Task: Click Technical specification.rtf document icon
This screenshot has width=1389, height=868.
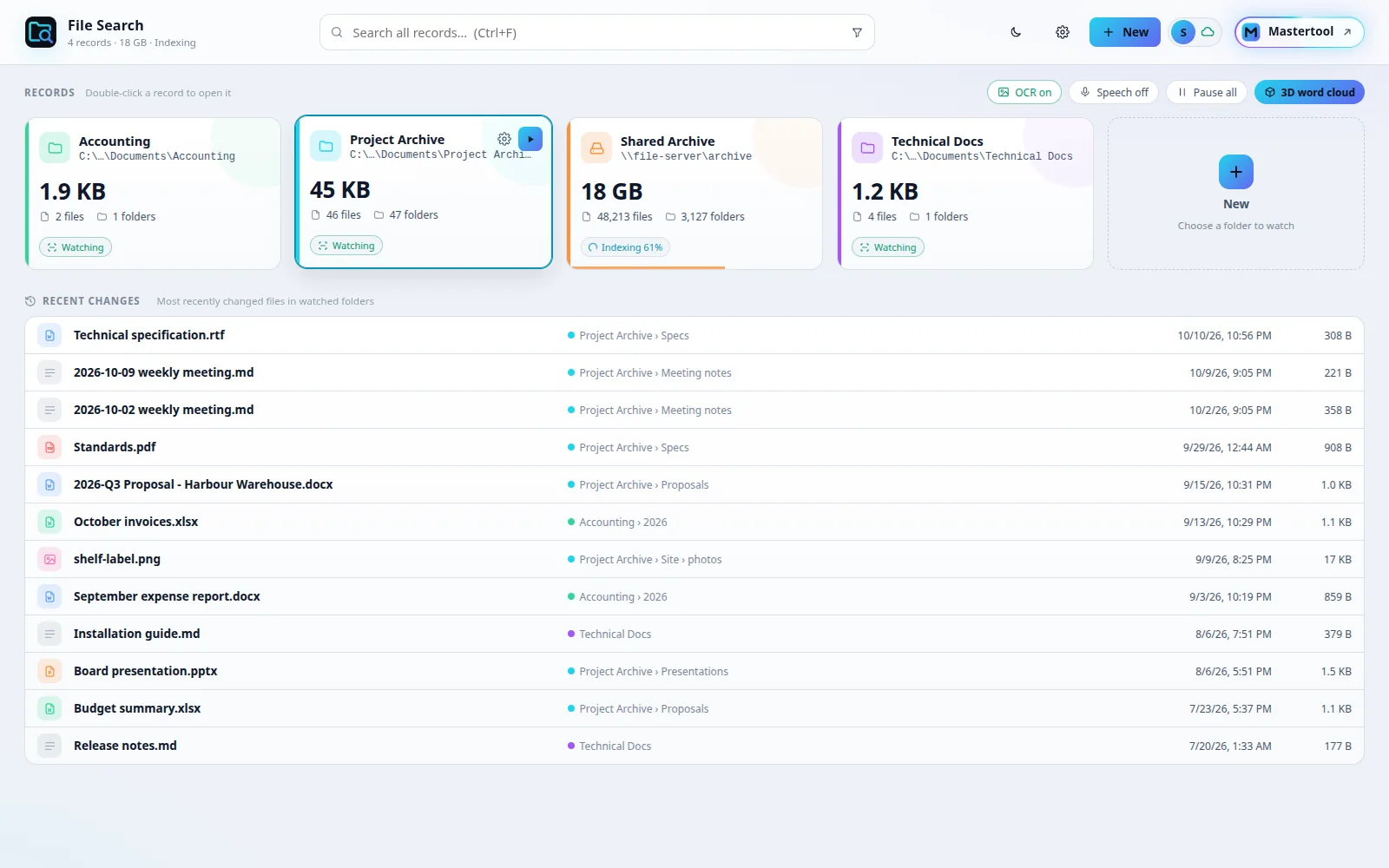Action: 49,335
